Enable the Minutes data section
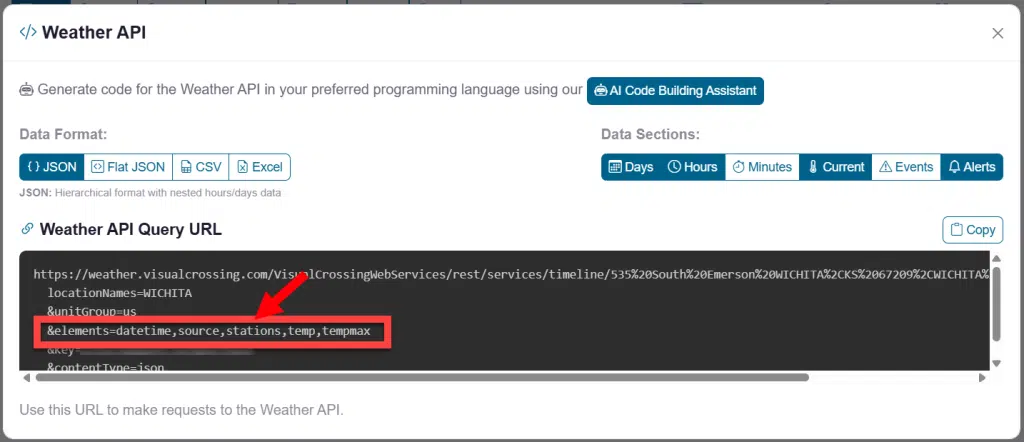Viewport: 1024px width, 442px height. pos(762,167)
